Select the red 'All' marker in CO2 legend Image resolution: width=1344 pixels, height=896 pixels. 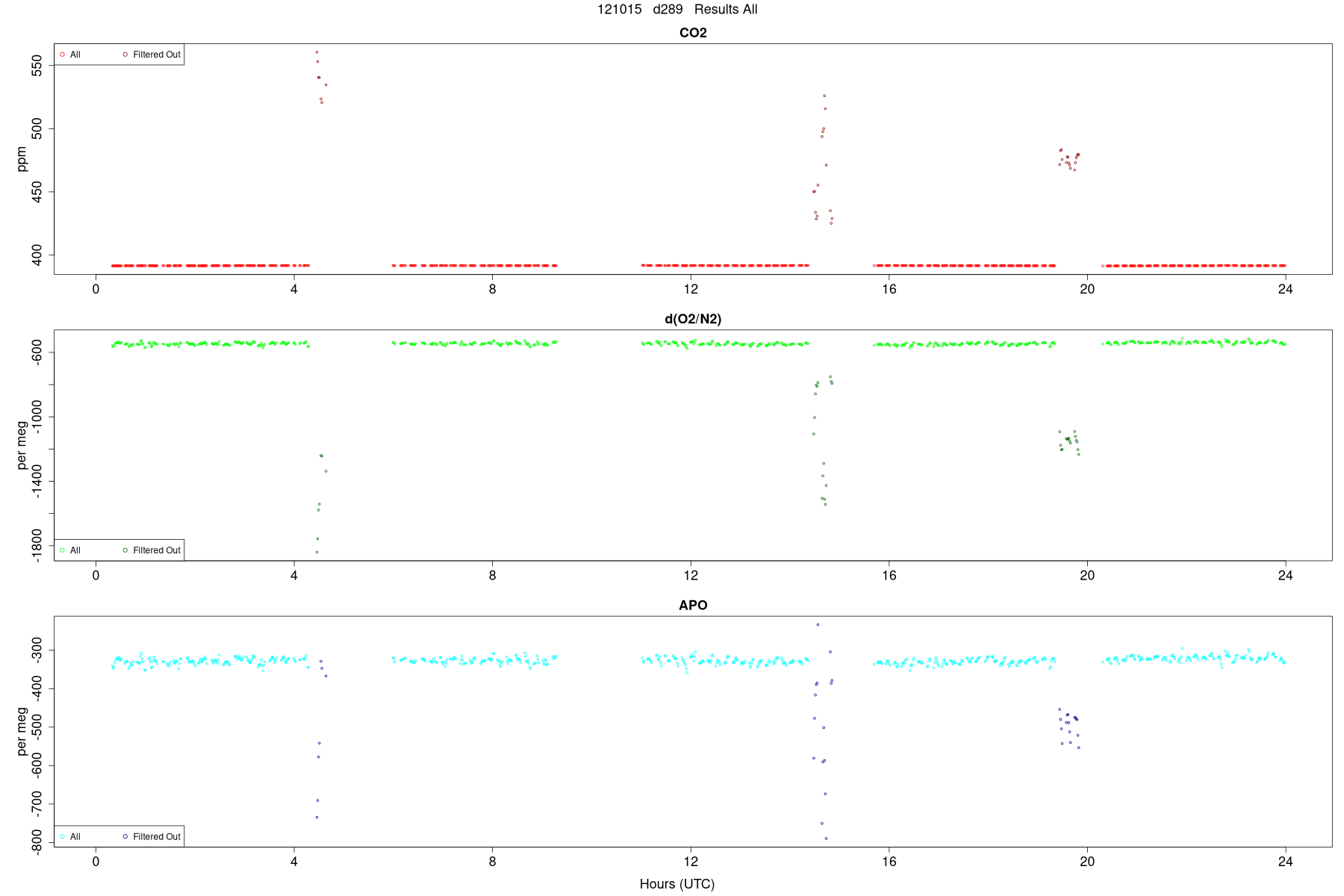point(62,55)
